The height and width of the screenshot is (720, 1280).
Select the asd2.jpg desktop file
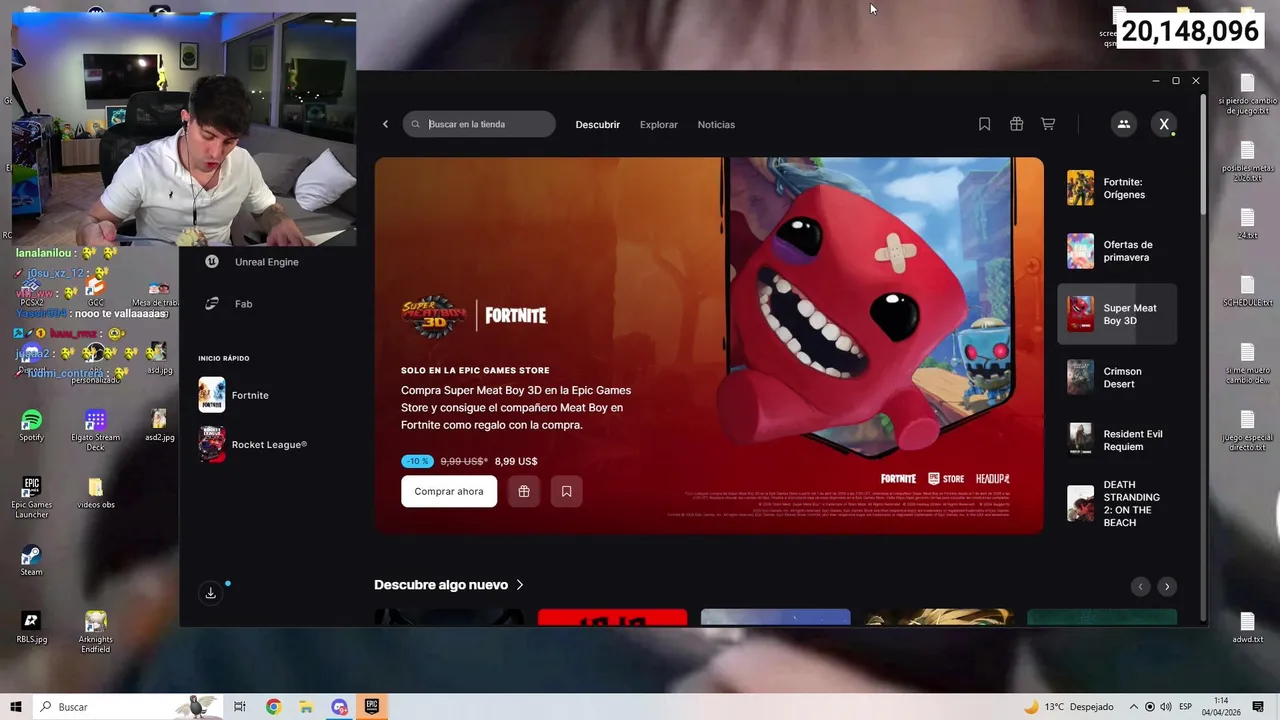click(159, 426)
